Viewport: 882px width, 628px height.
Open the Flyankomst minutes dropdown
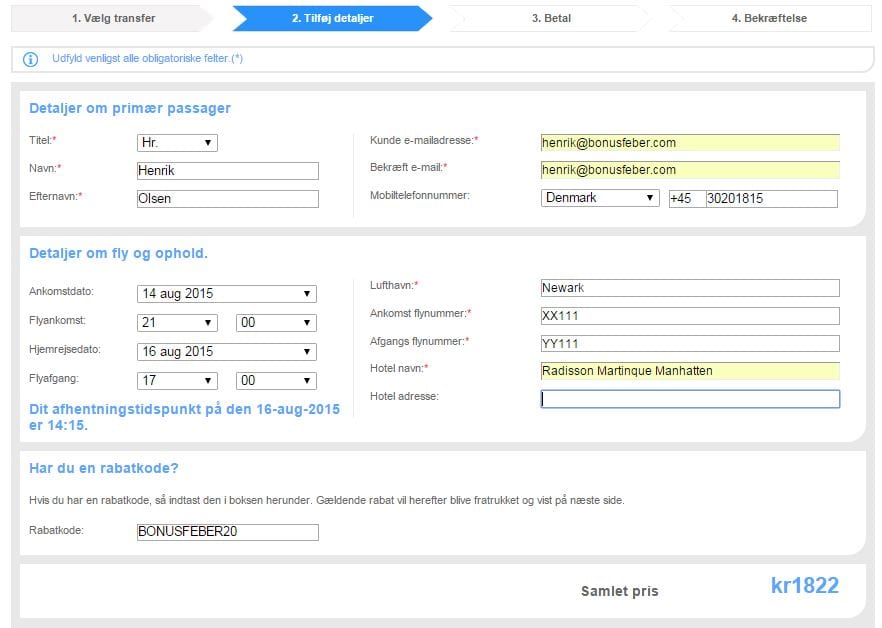pyautogui.click(x=276, y=323)
